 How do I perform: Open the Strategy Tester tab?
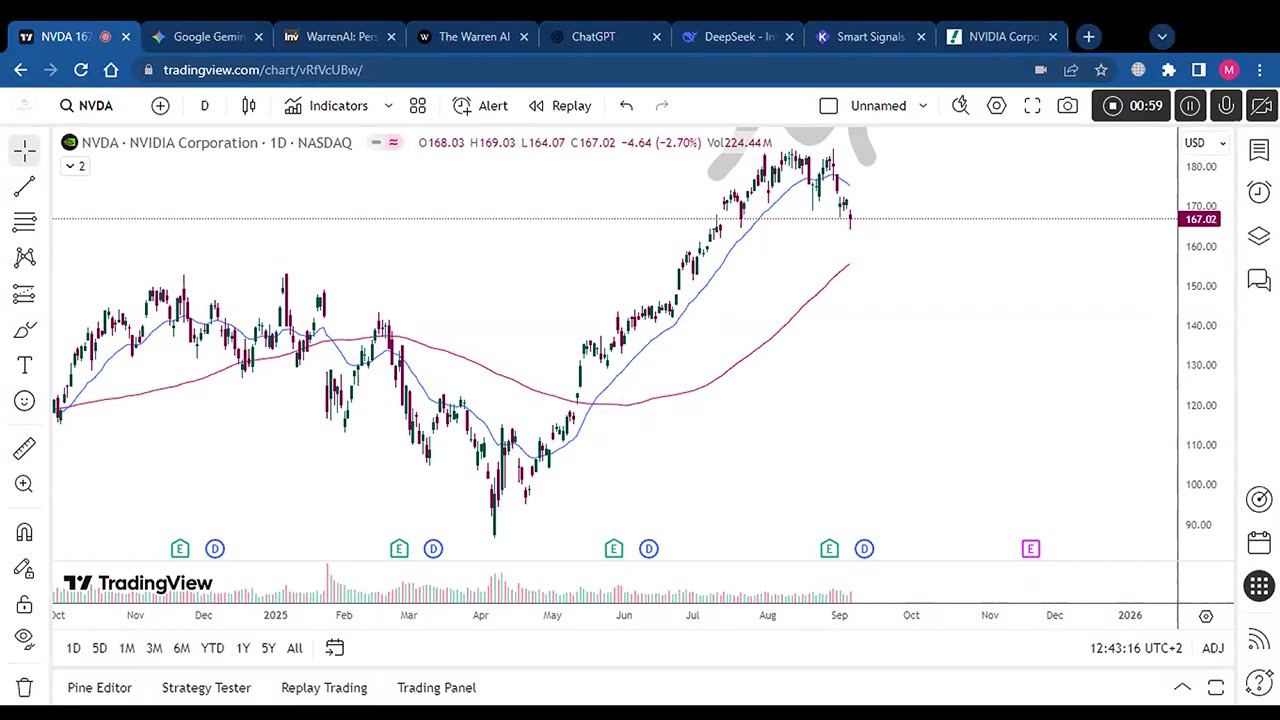[206, 688]
